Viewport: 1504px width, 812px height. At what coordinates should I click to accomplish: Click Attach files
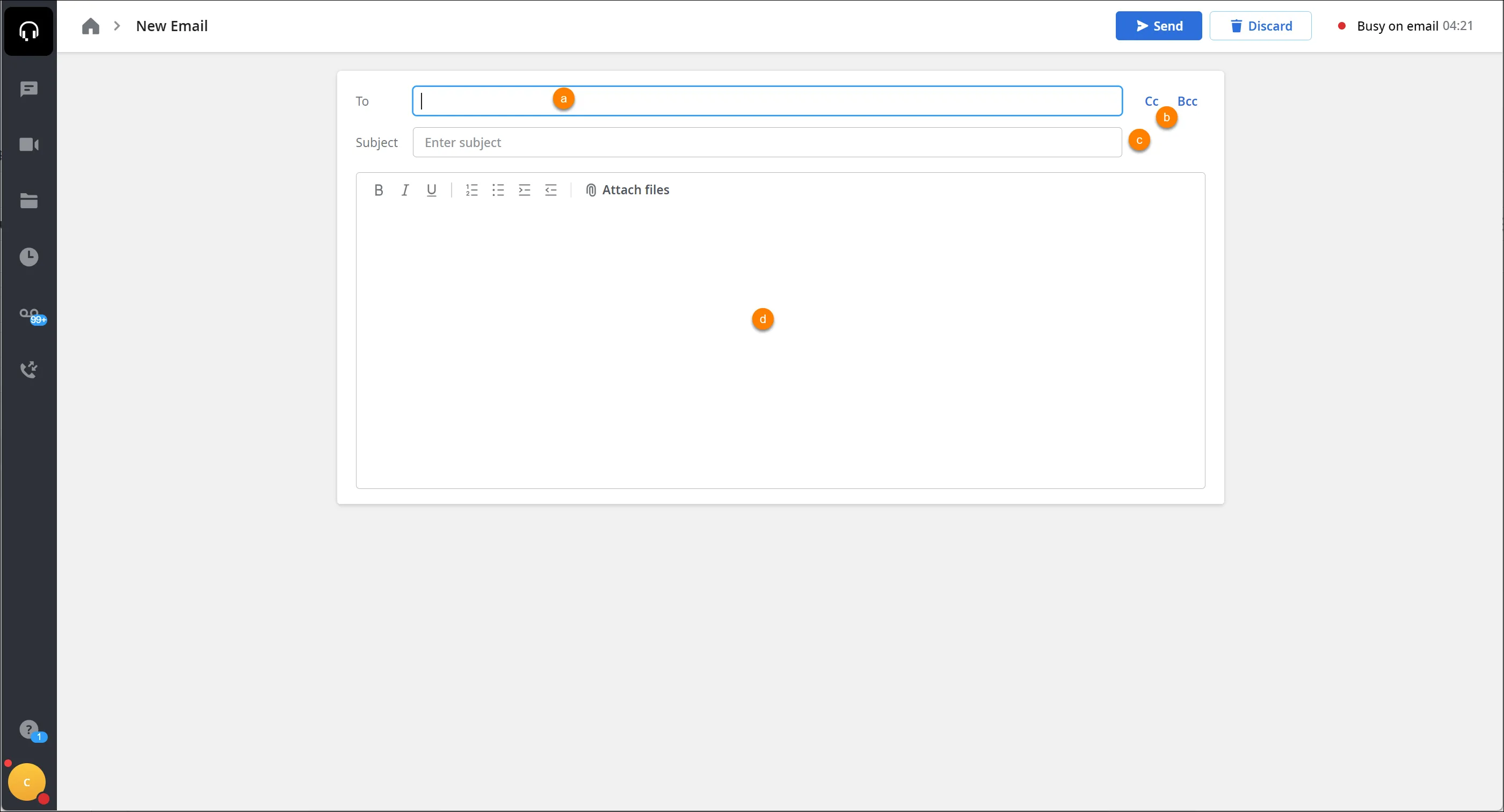tap(628, 191)
